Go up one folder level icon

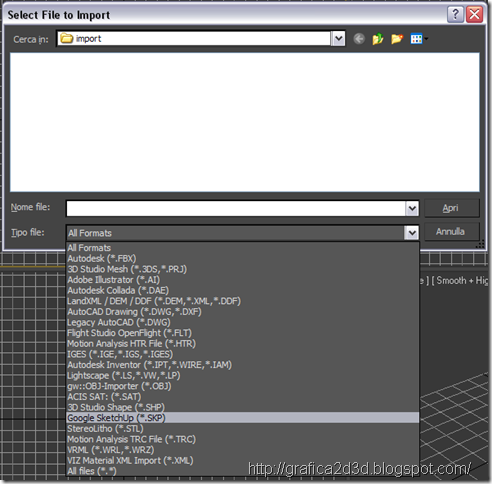click(x=378, y=39)
